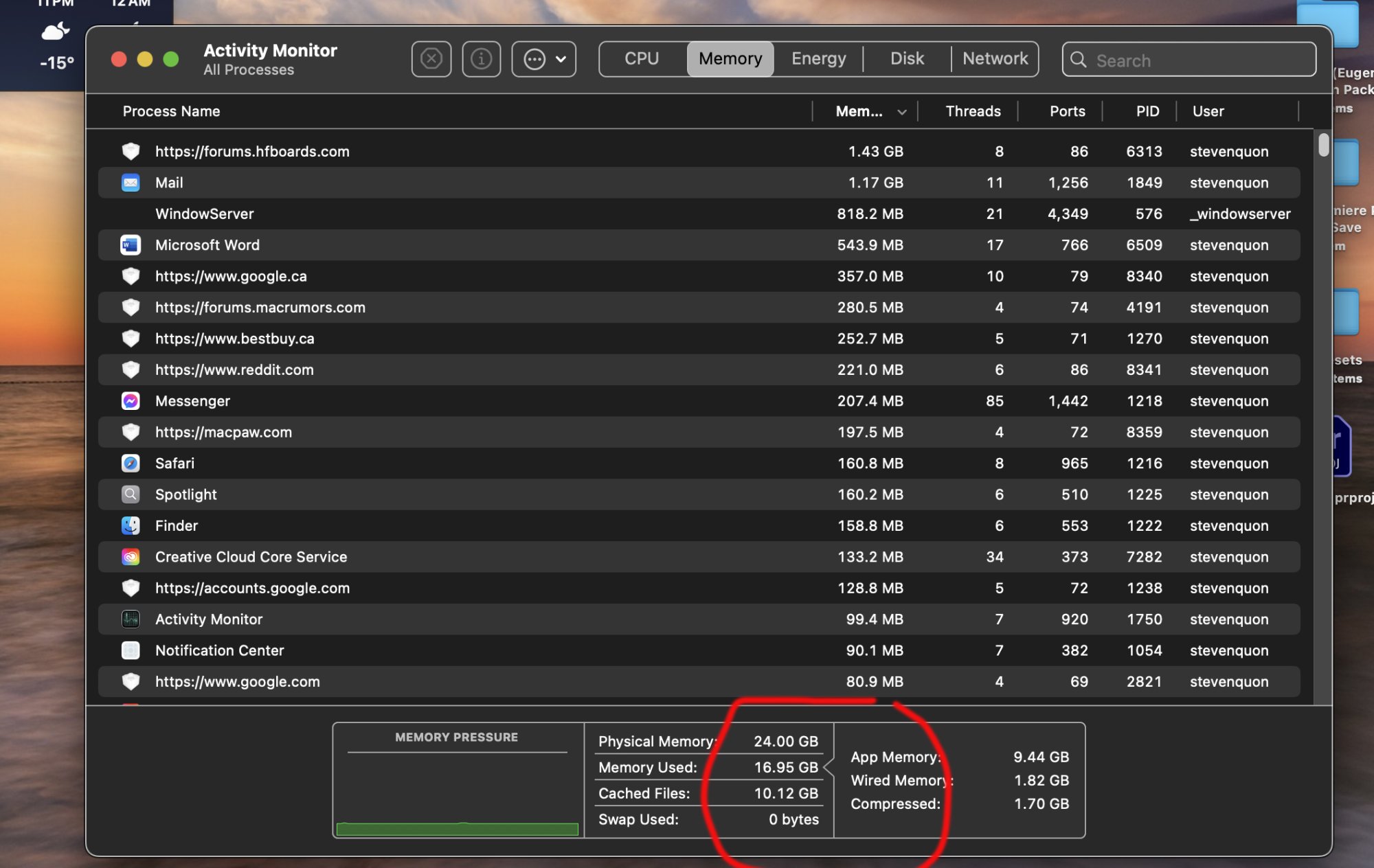The image size is (1374, 868).
Task: Click inside the Search input field
Action: 1189,60
